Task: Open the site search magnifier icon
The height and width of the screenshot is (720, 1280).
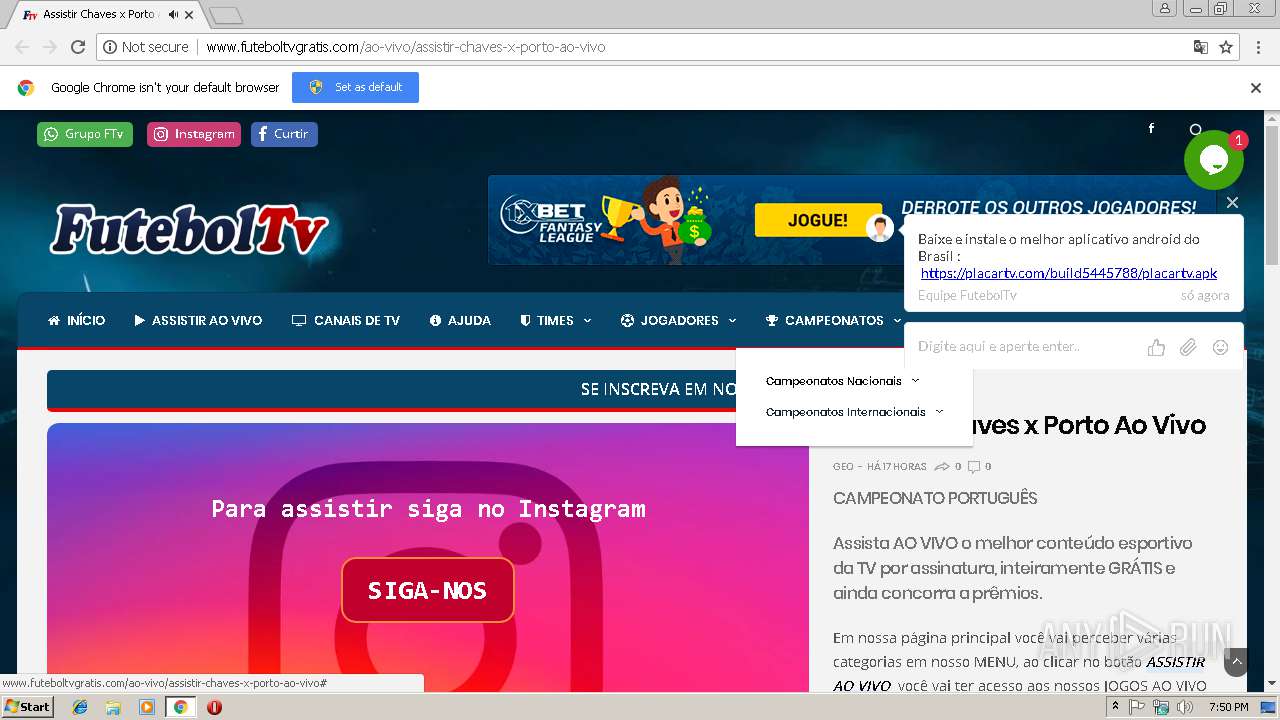Action: click(x=1195, y=129)
